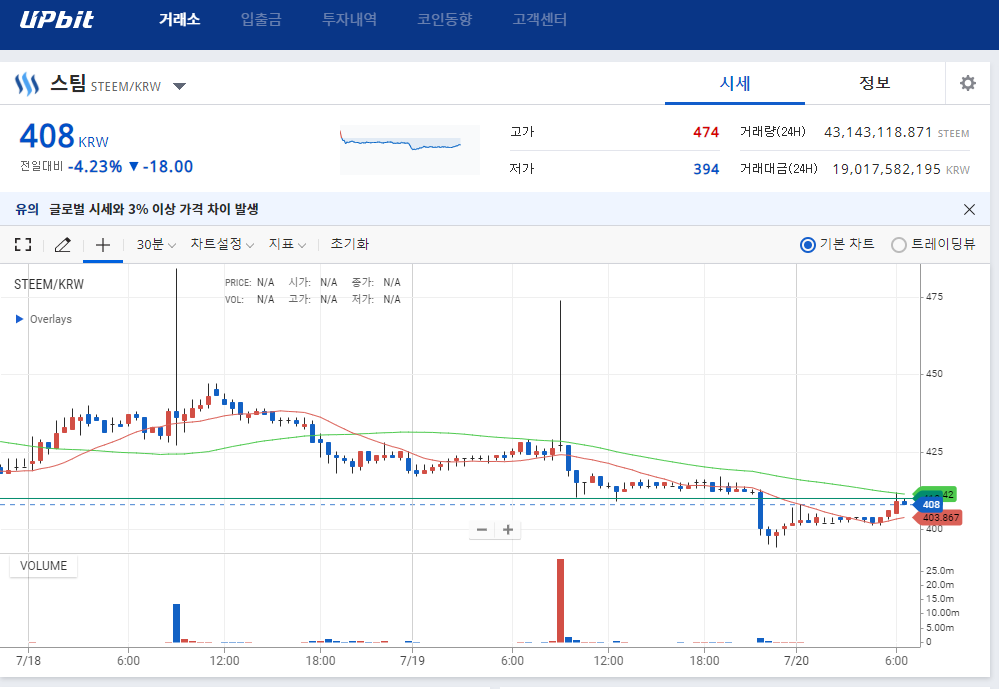The height and width of the screenshot is (689, 999).
Task: Open the STEEM/KRW market selector arrow
Action: pyautogui.click(x=179, y=86)
